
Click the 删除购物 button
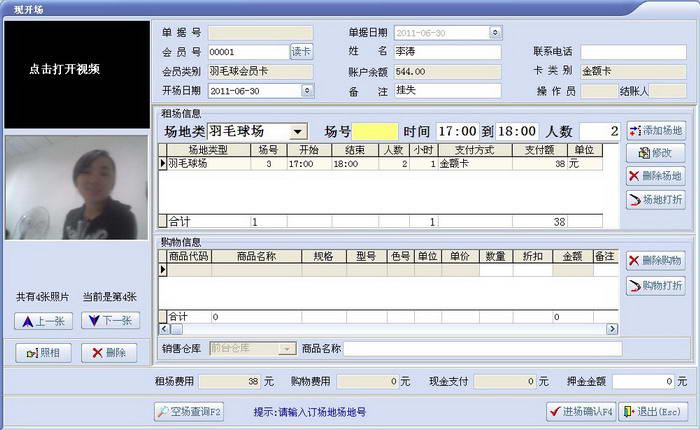tap(656, 260)
